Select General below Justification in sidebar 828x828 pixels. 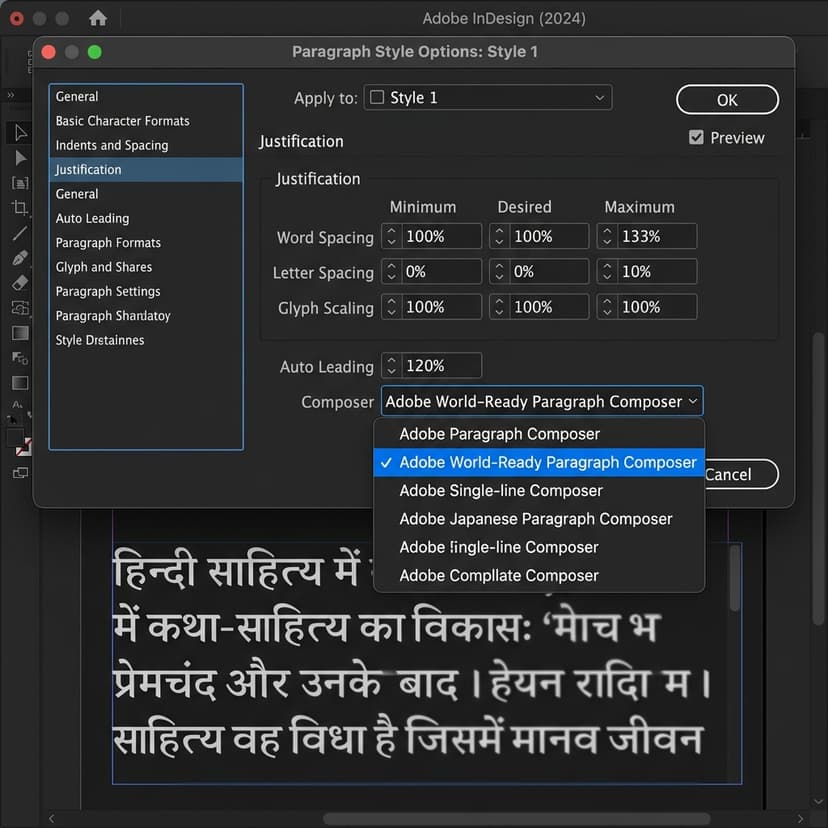click(146, 194)
